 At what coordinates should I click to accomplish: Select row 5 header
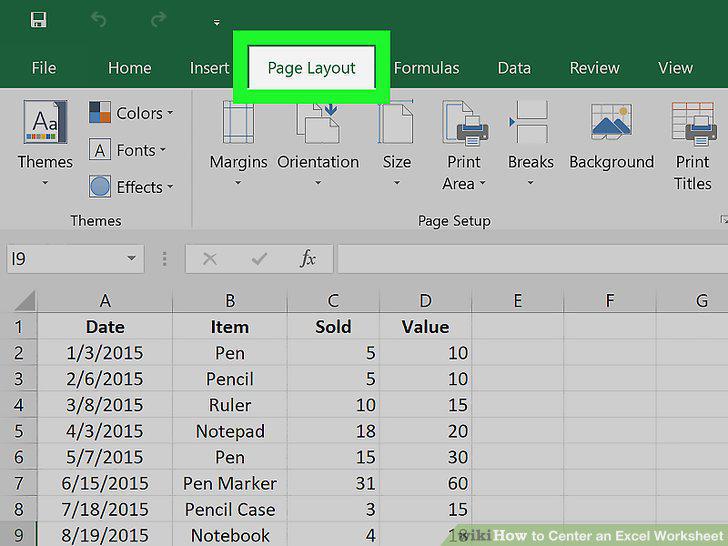[18, 431]
